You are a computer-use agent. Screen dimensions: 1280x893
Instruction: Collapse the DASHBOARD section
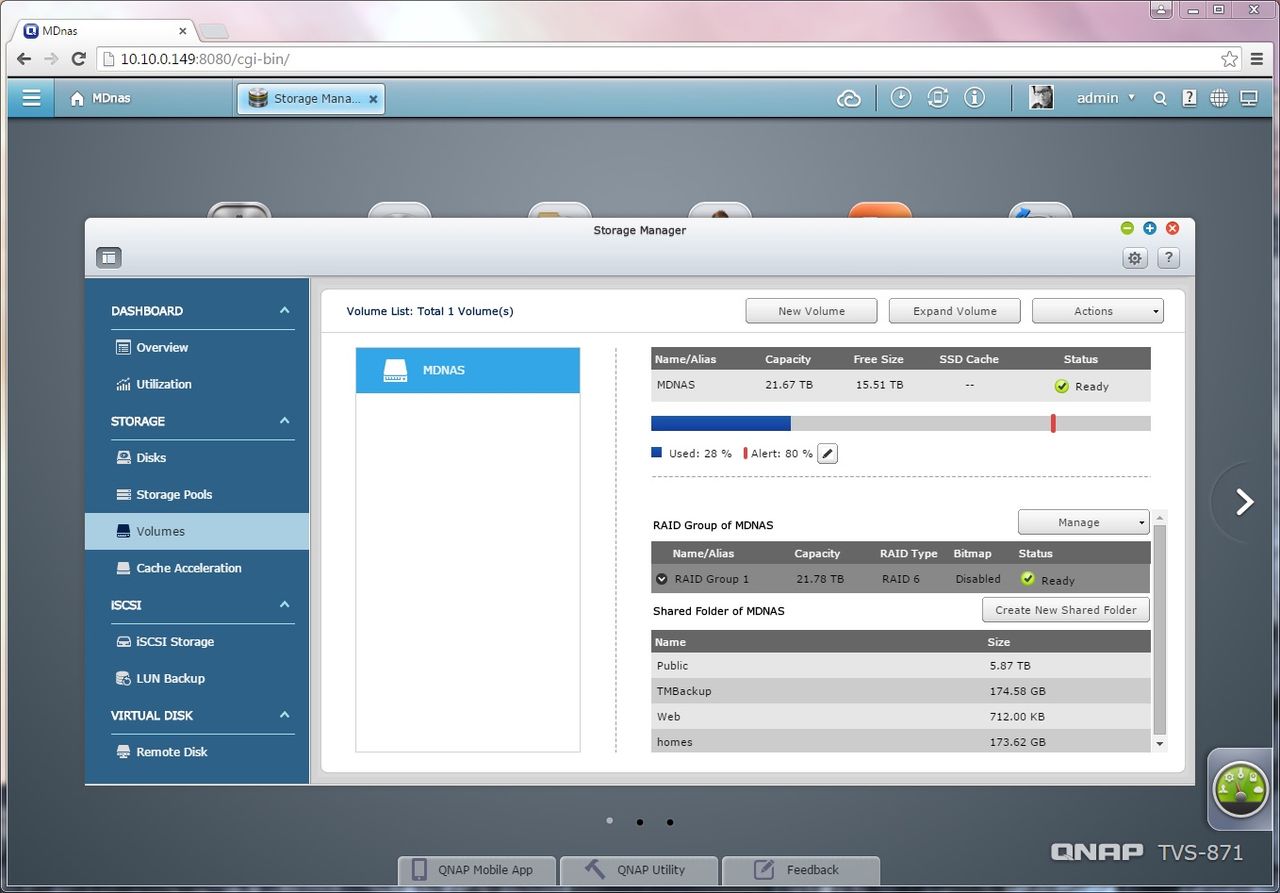tap(284, 311)
